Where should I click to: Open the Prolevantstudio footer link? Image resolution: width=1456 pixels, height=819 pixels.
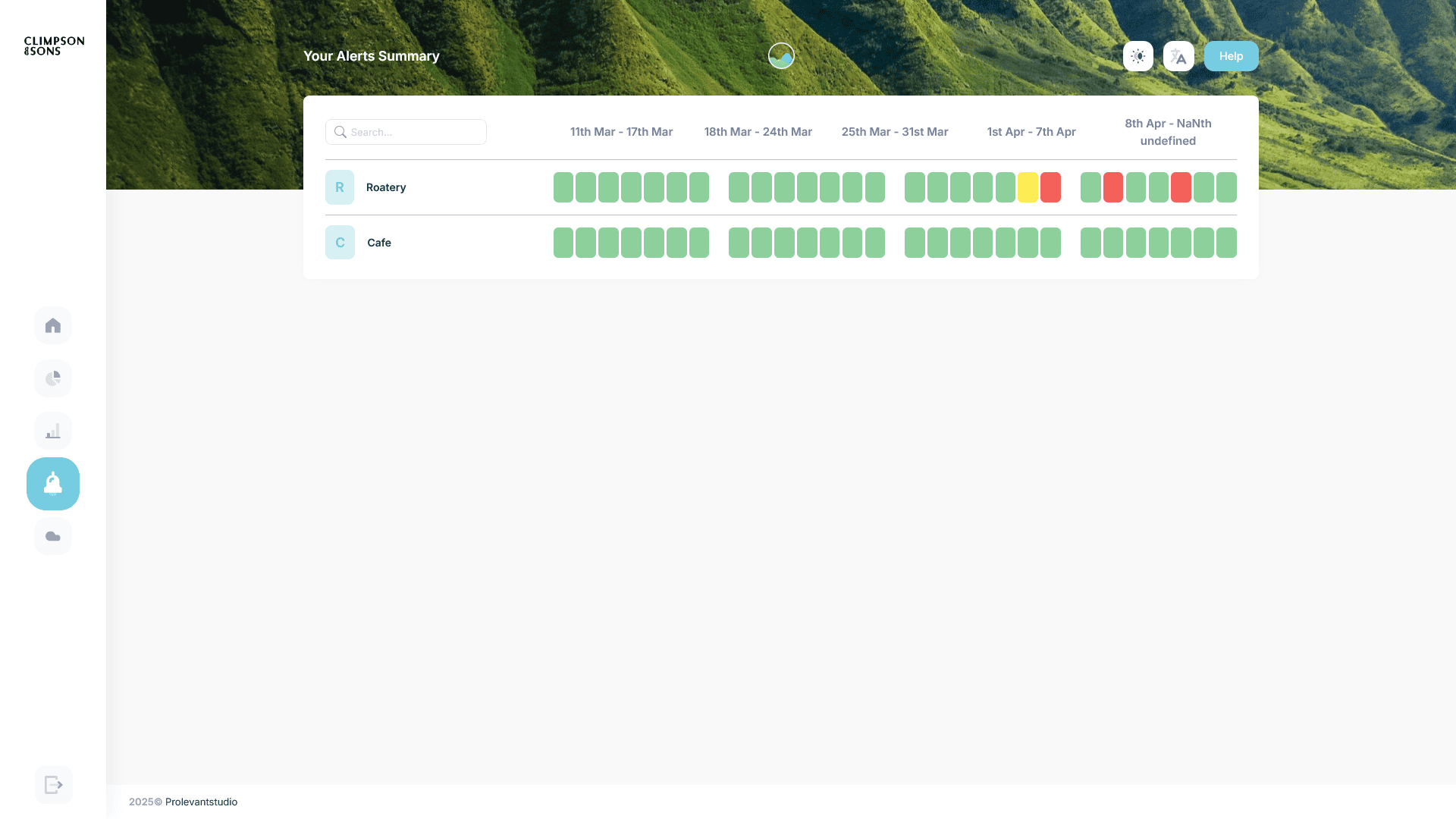[201, 802]
